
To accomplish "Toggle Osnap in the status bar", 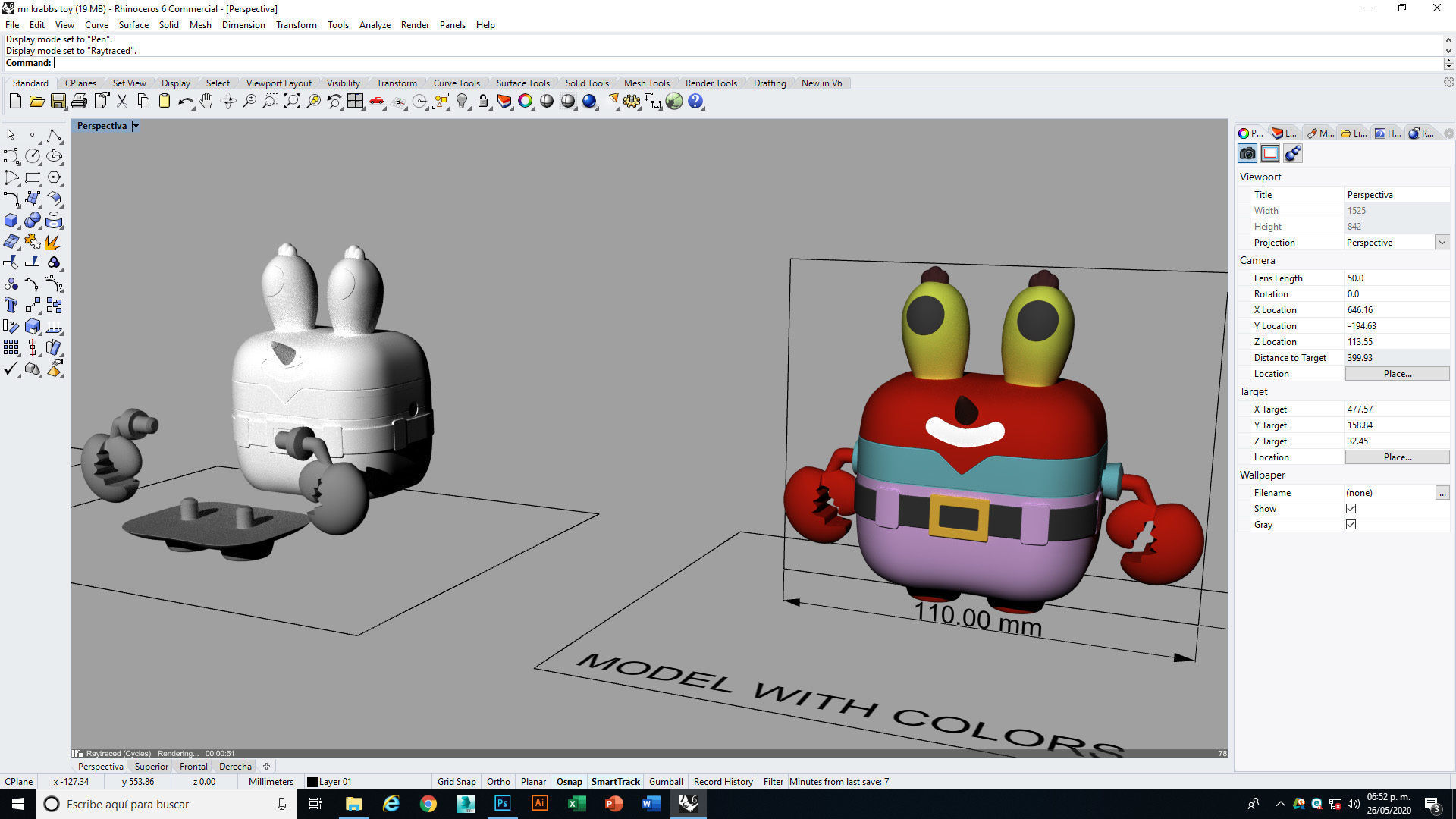I will click(x=570, y=782).
